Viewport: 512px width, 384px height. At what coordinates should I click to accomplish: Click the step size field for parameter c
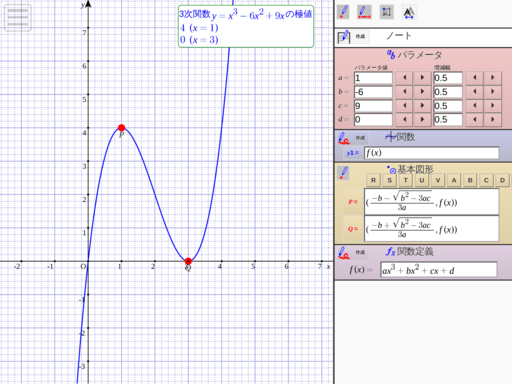coord(448,106)
